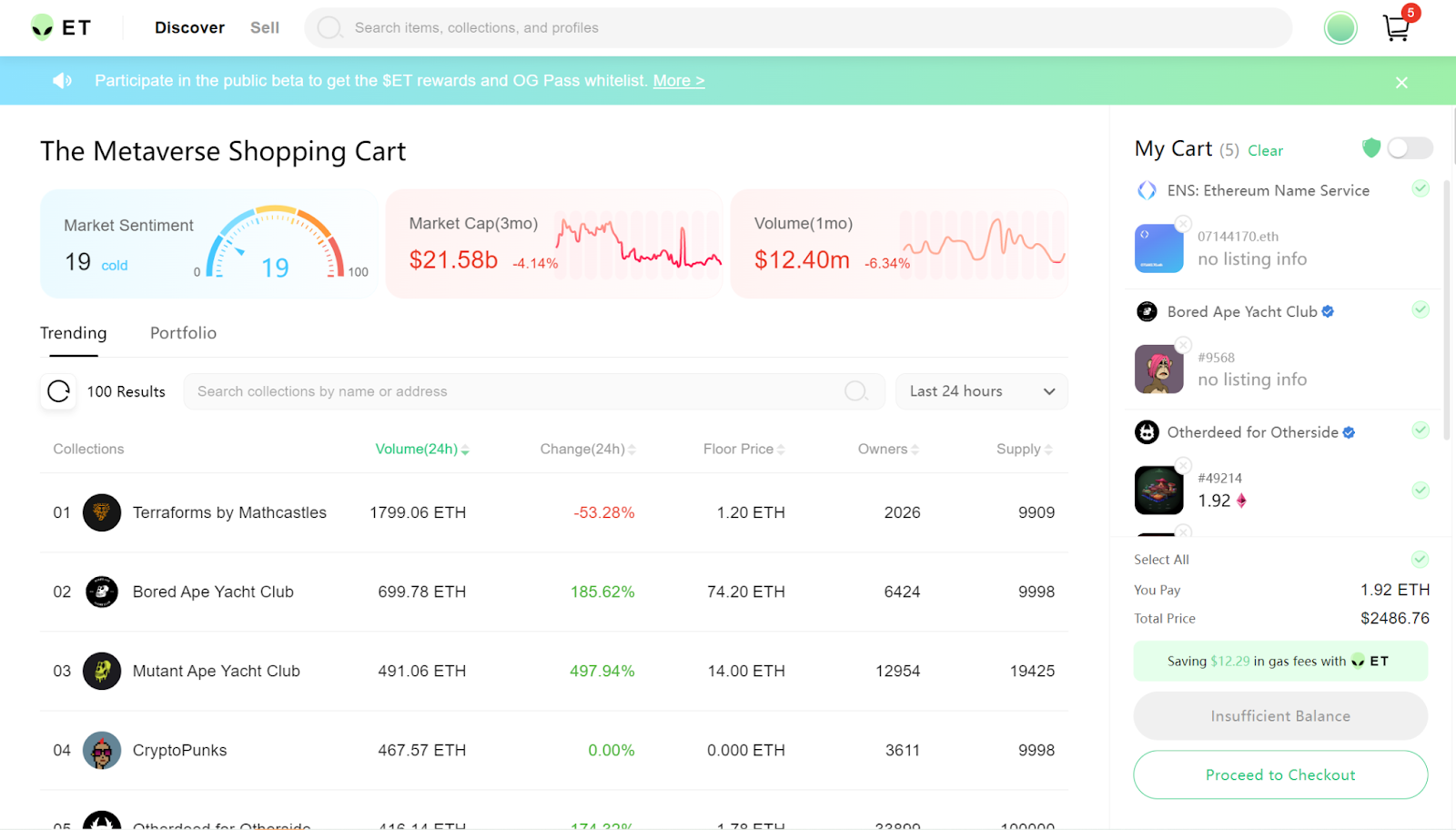Toggle the checkmark for item #49214

tap(1421, 491)
